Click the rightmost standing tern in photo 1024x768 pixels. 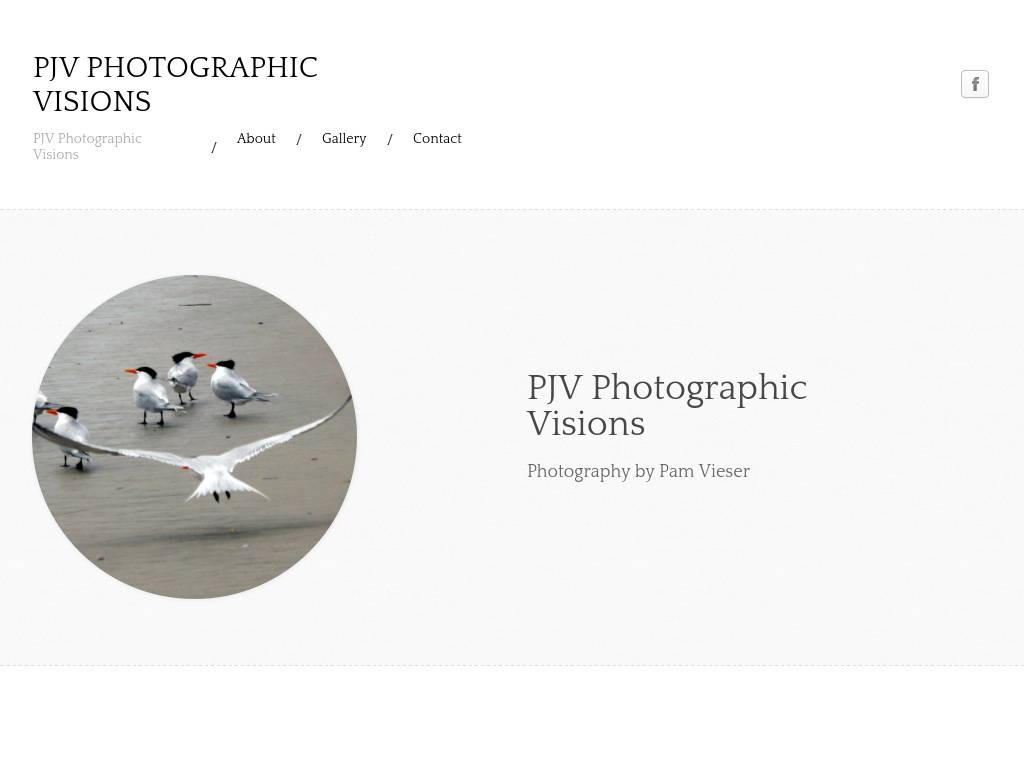tap(237, 387)
